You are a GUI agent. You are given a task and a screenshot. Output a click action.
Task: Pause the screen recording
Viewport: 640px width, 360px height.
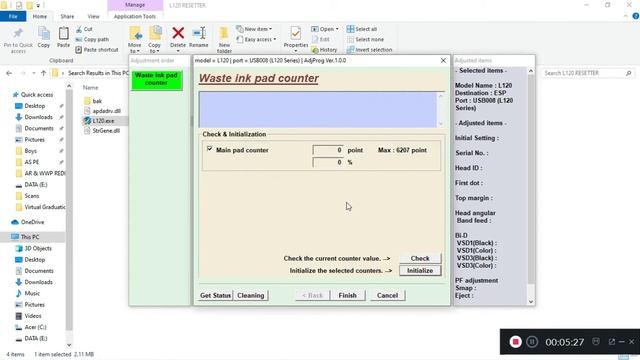point(532,342)
